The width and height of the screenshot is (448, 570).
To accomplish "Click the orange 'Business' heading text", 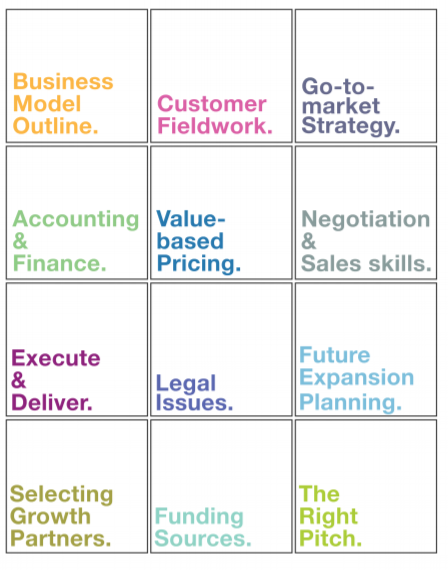I will pos(63,81).
